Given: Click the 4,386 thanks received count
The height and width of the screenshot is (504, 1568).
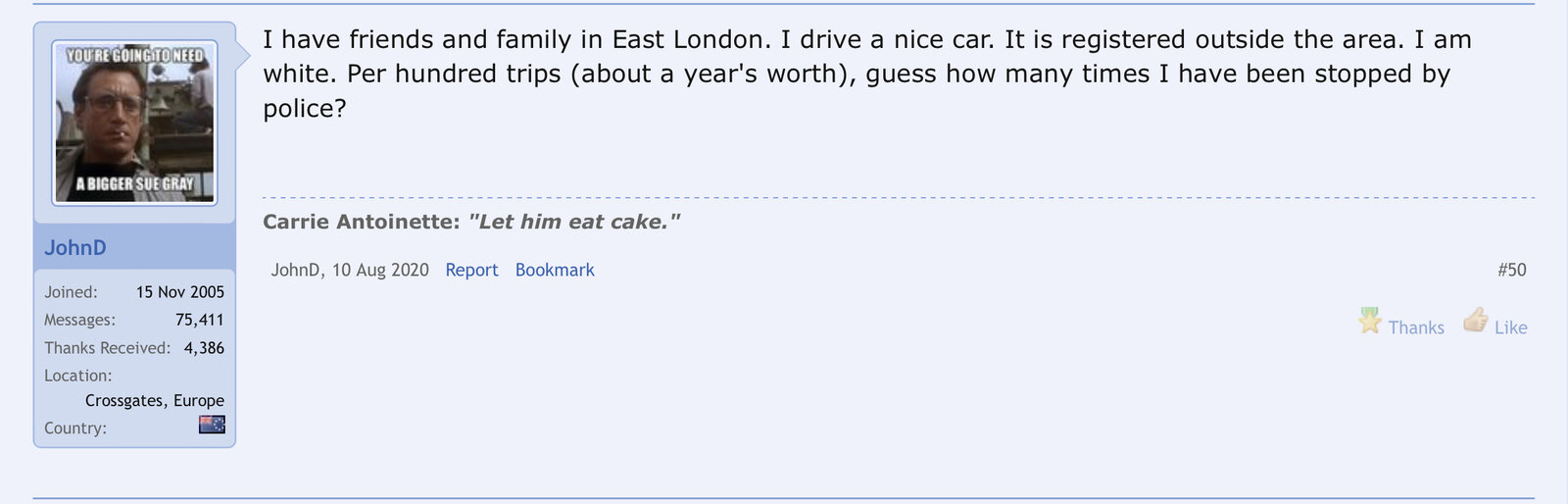Looking at the screenshot, I should (x=204, y=348).
